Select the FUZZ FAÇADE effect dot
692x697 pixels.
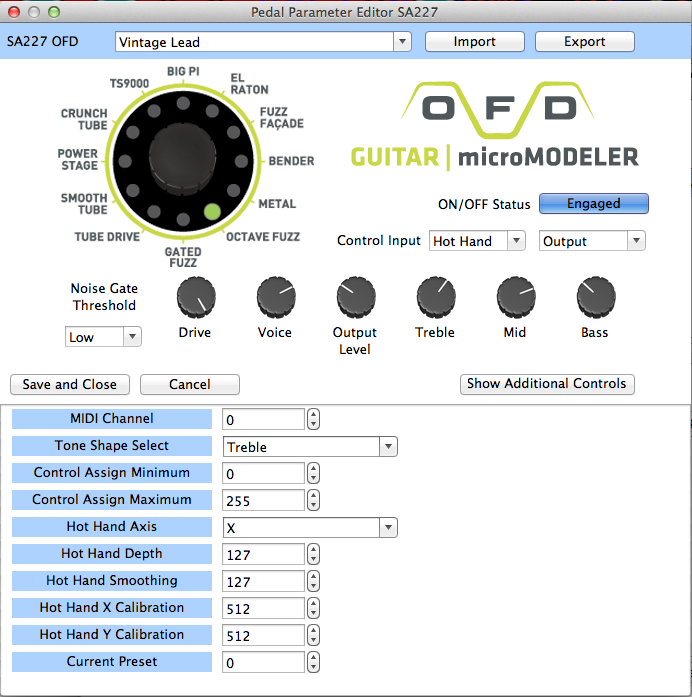[233, 132]
